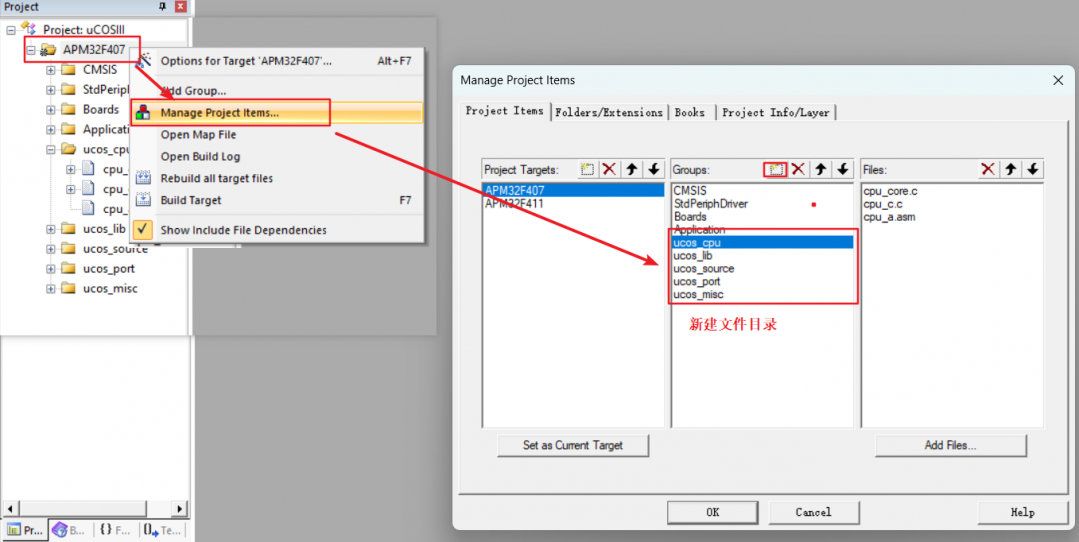Pin the Project panel with pushpin icon
Viewport: 1079px width, 542px height.
[x=163, y=6]
